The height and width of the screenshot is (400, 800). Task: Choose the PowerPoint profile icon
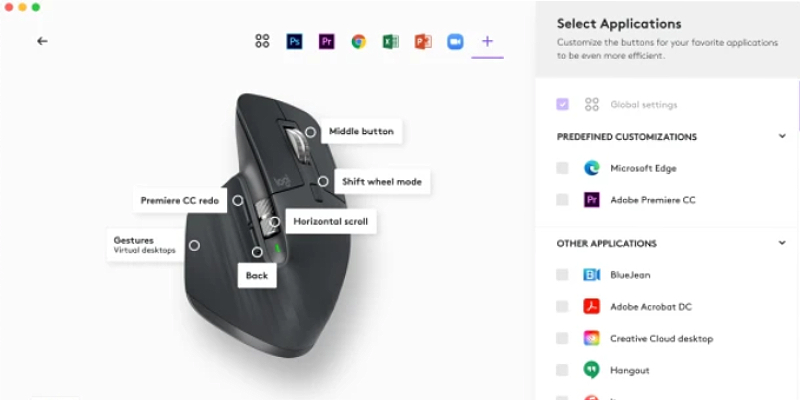click(x=423, y=41)
